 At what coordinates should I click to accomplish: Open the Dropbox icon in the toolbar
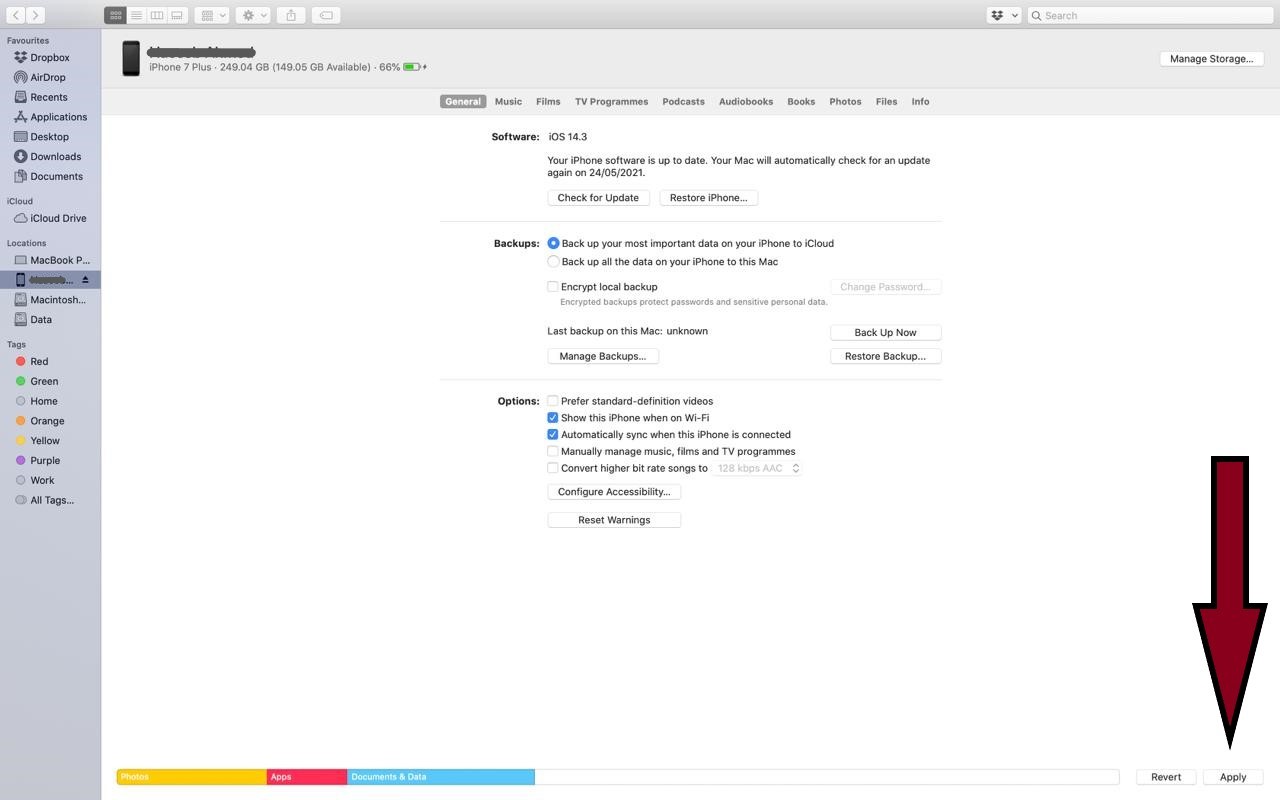(996, 15)
